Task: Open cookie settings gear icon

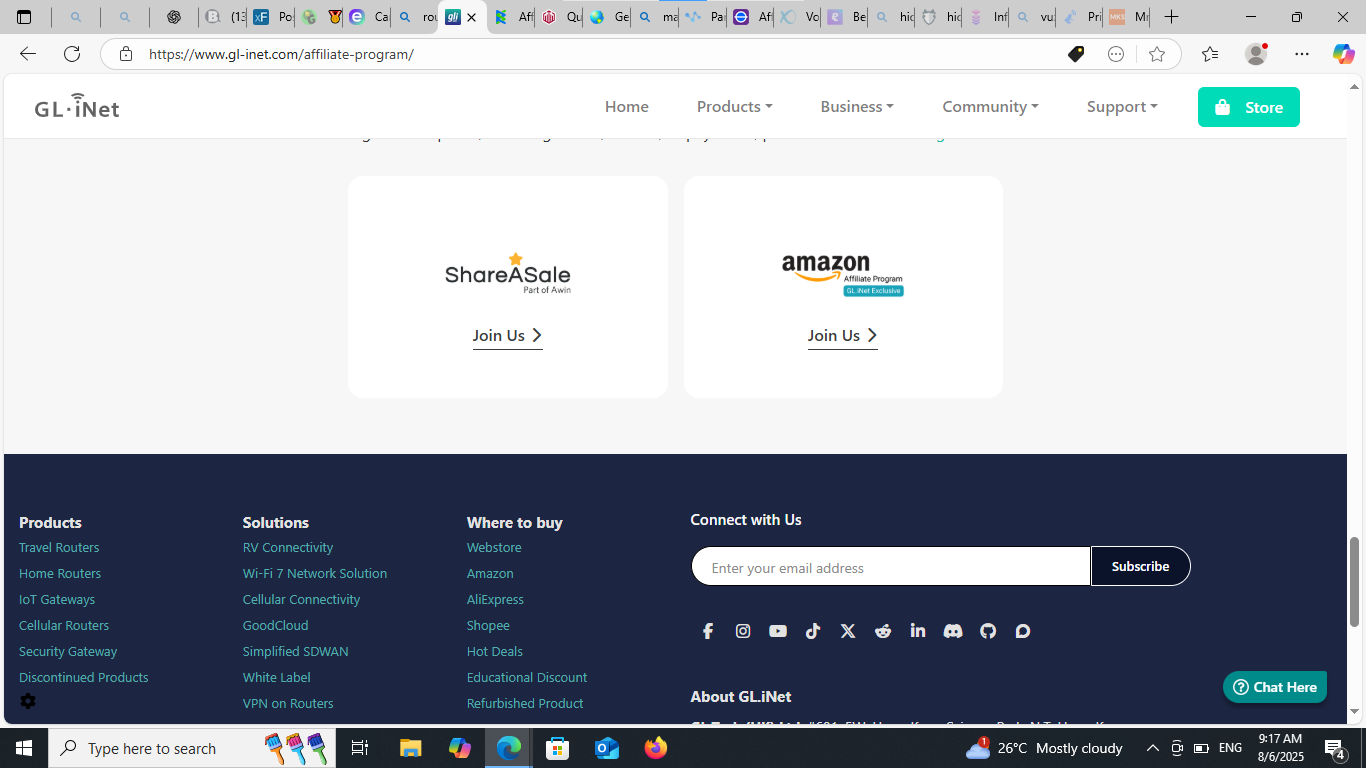Action: pyautogui.click(x=28, y=701)
